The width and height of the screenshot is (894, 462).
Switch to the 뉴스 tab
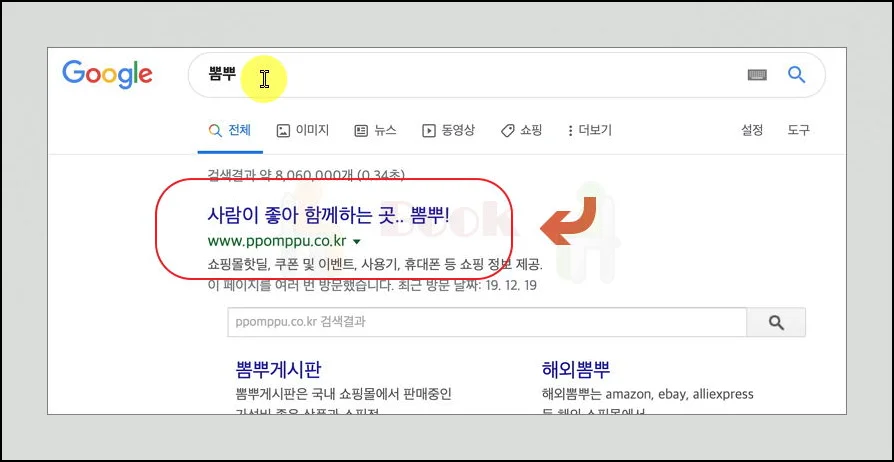[x=375, y=131]
